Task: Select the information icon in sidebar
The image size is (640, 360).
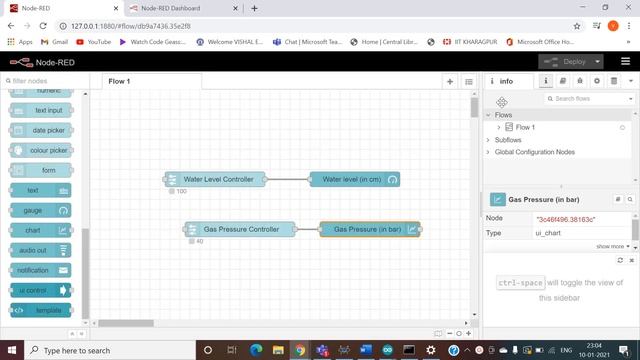Action: click(546, 81)
